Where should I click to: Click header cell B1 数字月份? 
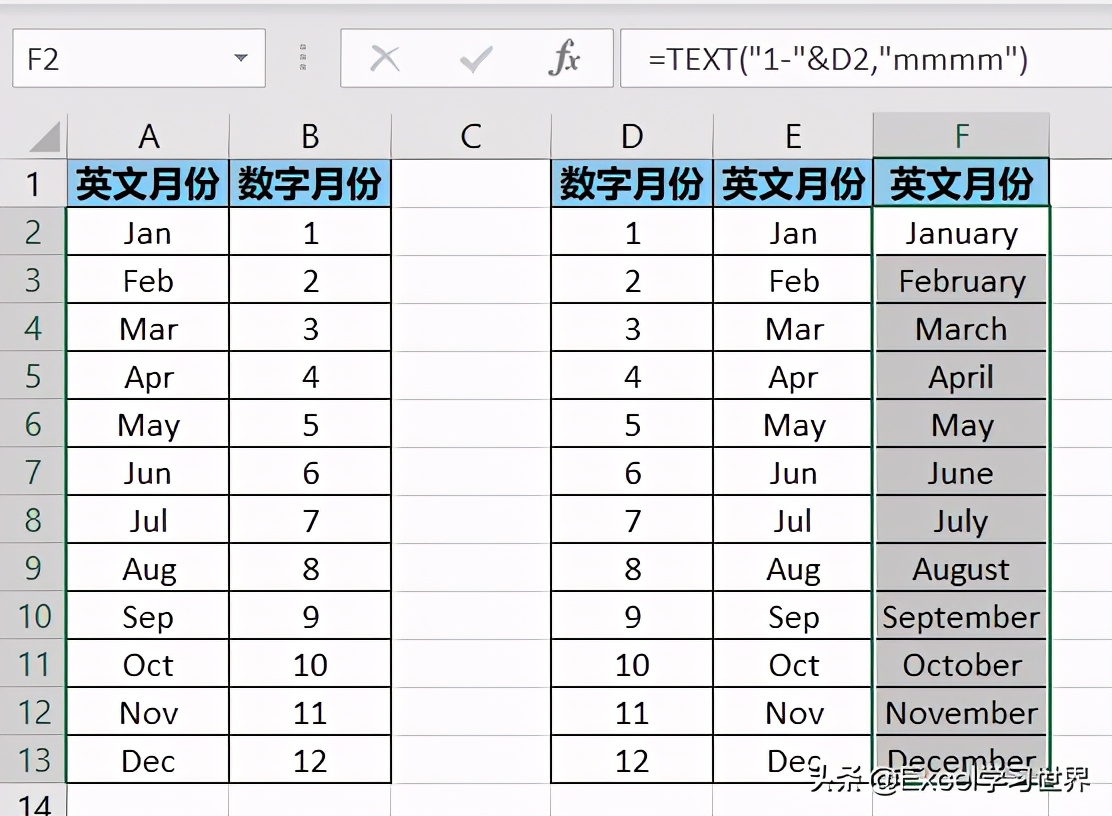pos(310,184)
